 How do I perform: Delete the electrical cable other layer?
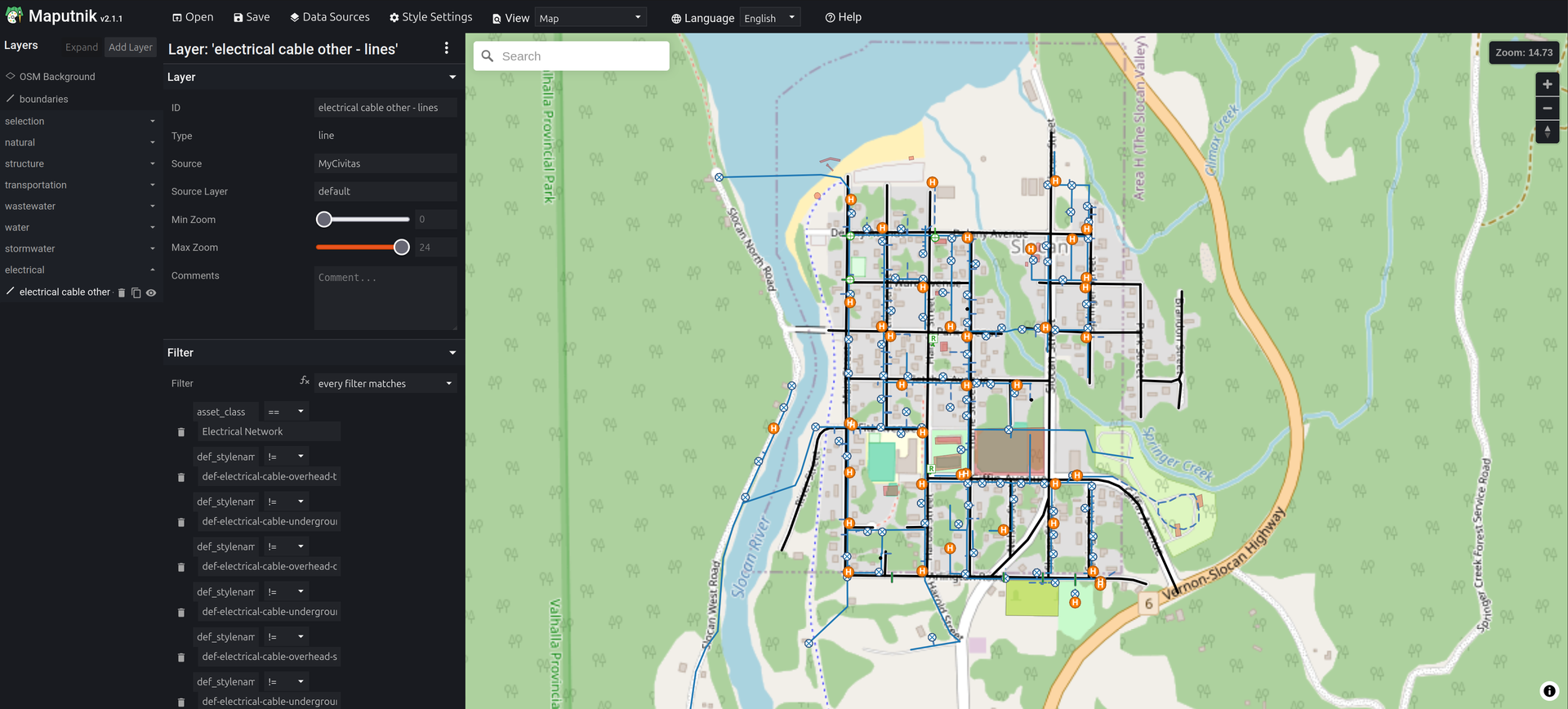(122, 293)
